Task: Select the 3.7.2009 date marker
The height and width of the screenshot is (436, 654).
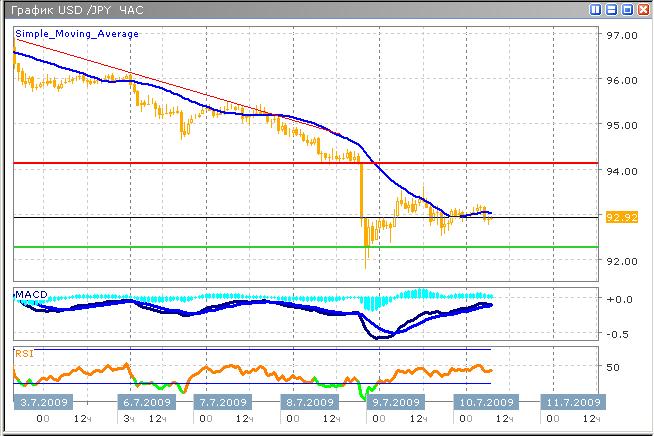Action: coord(41,402)
